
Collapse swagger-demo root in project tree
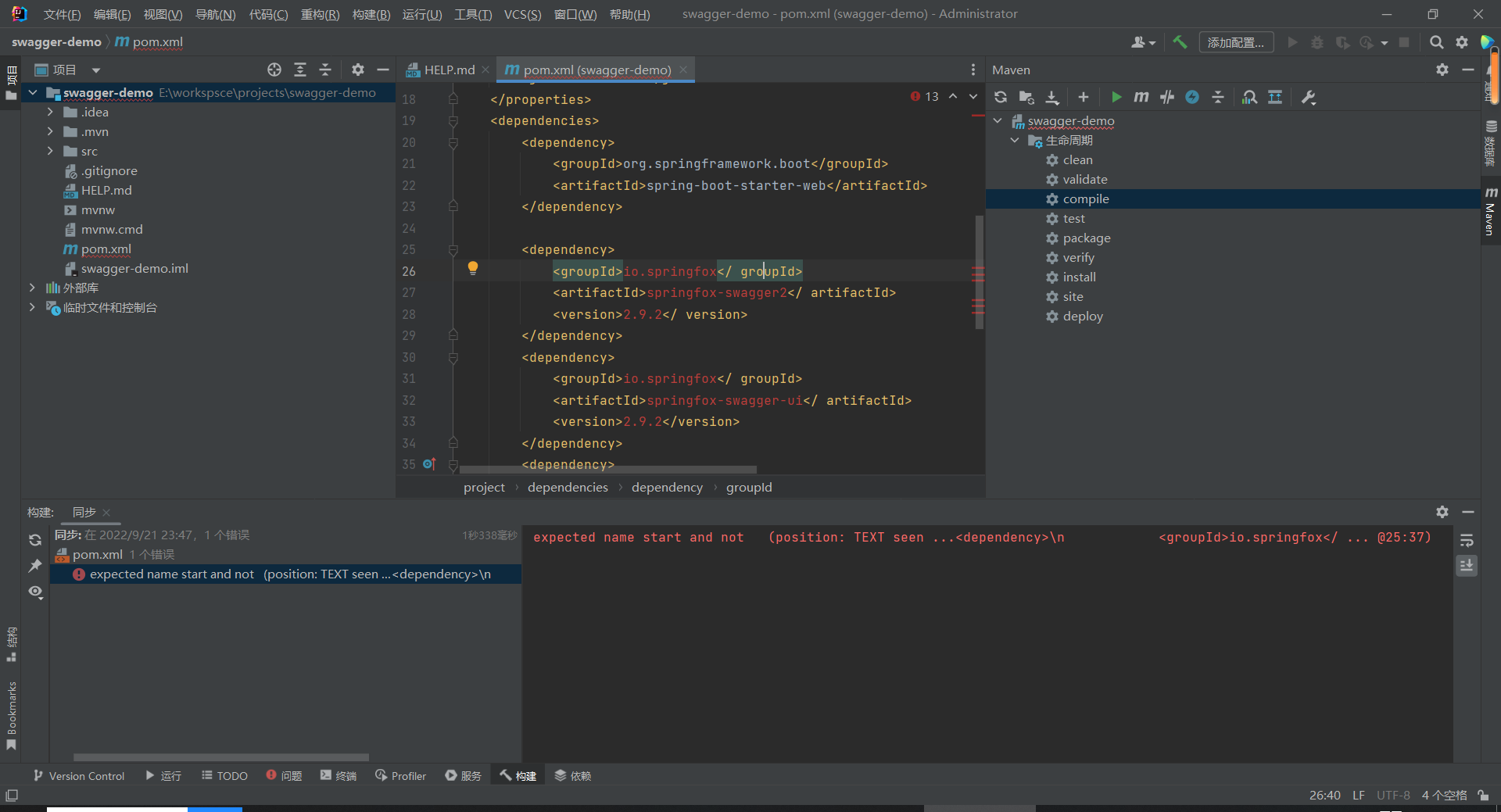point(33,92)
